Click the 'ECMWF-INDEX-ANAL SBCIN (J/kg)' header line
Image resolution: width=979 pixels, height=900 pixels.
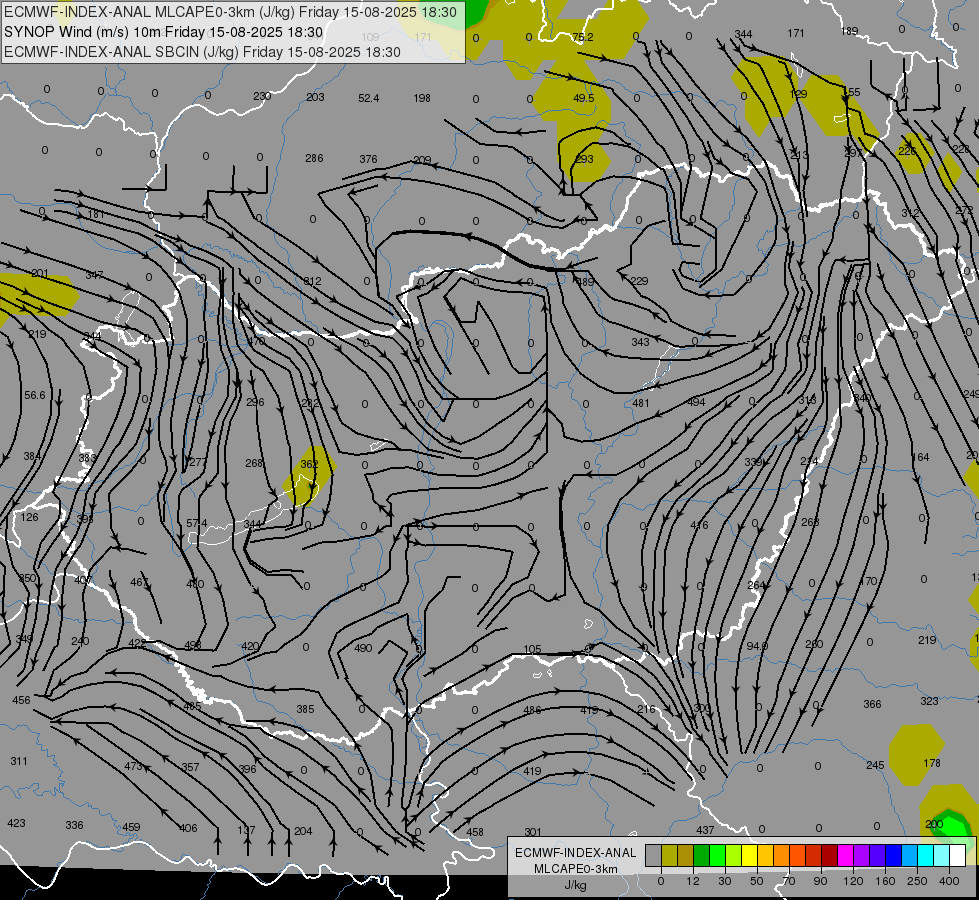tap(202, 52)
